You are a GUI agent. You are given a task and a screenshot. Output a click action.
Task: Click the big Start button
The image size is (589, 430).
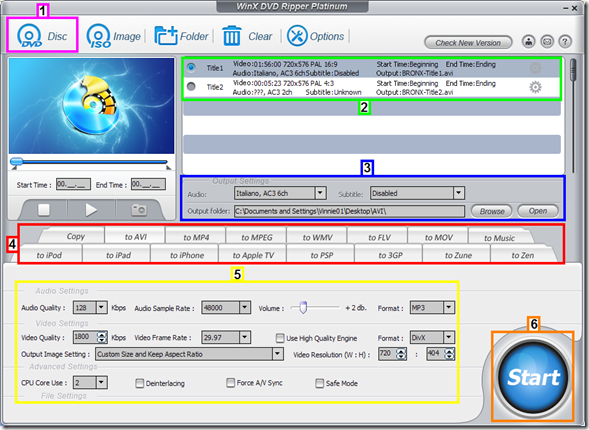click(533, 377)
